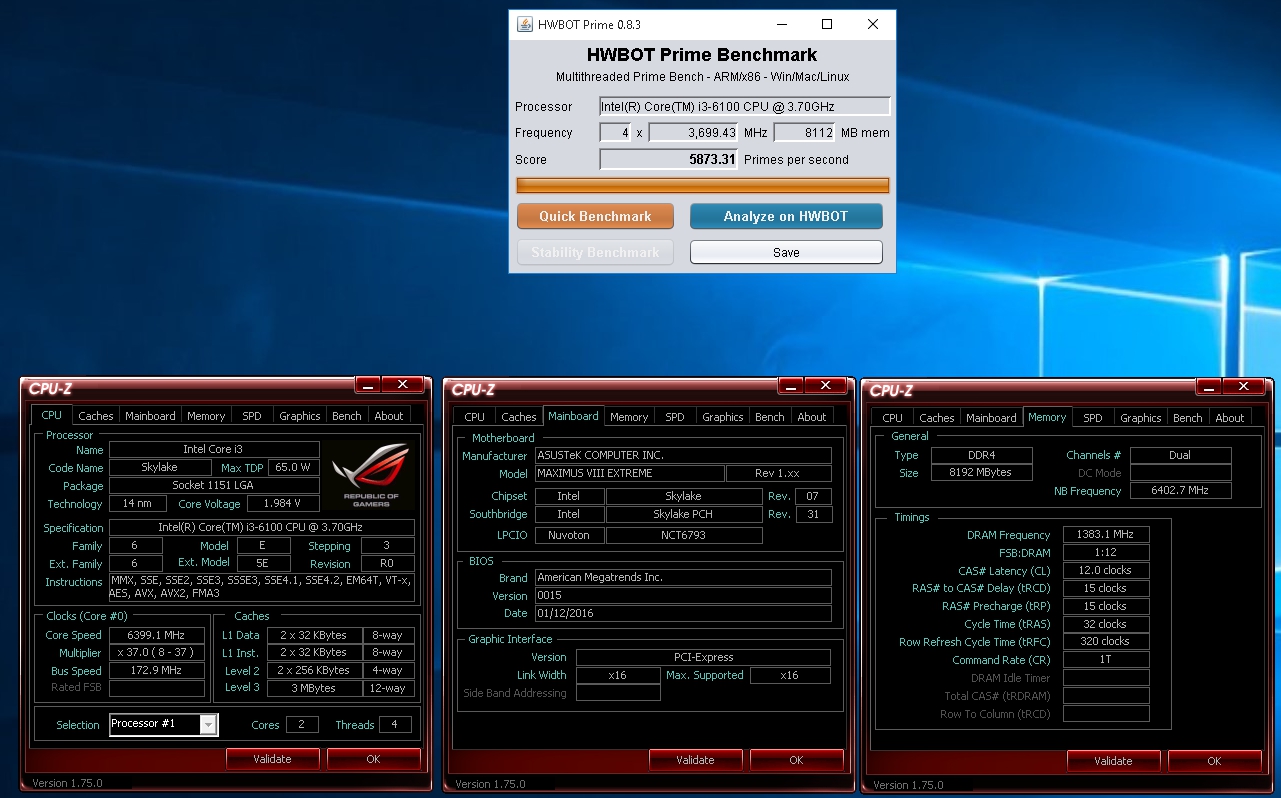Click OK in the CPU-Z processor window
Screen dimensions: 1281x798
[373, 759]
